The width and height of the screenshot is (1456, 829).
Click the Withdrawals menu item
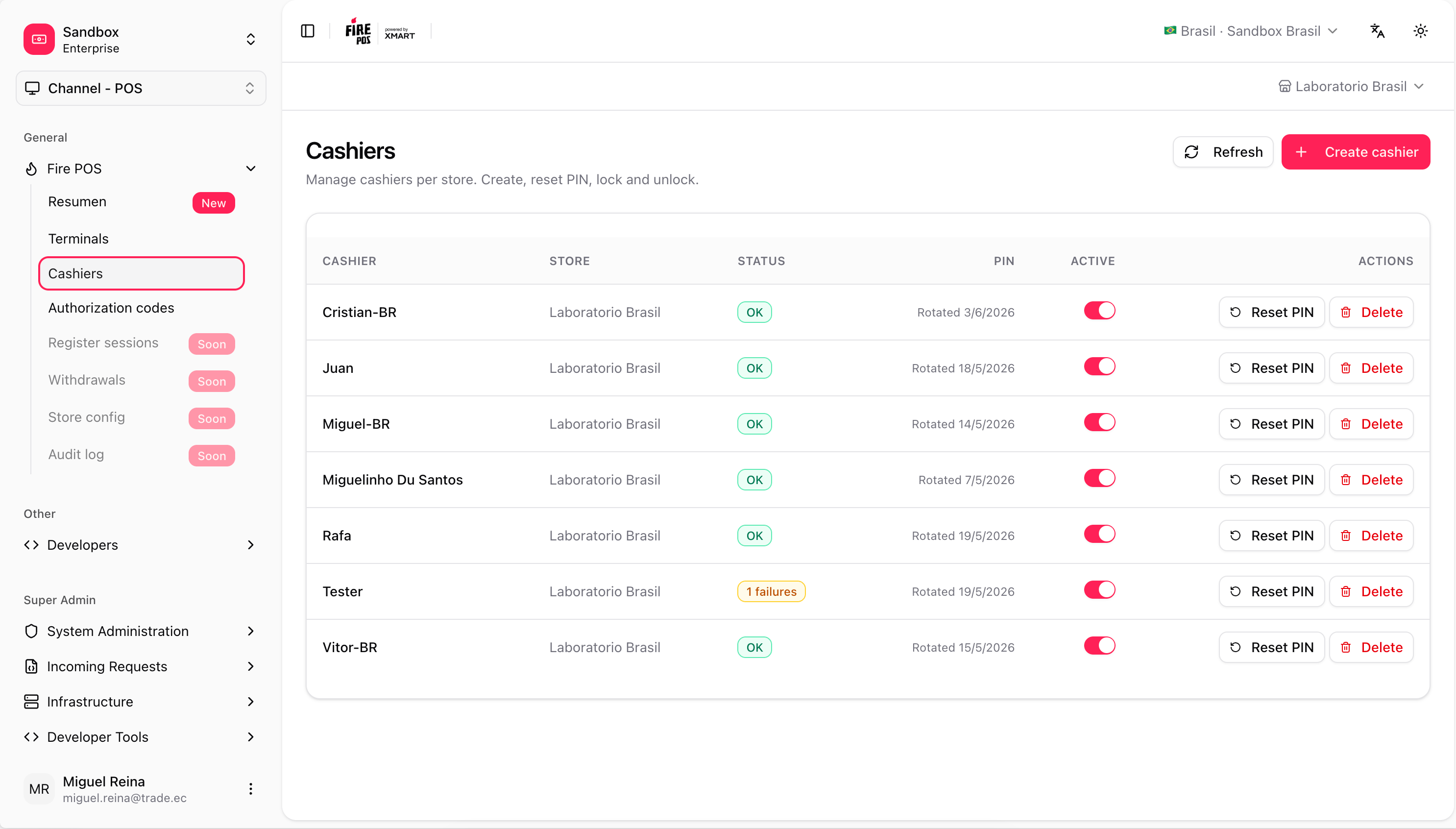coord(141,380)
